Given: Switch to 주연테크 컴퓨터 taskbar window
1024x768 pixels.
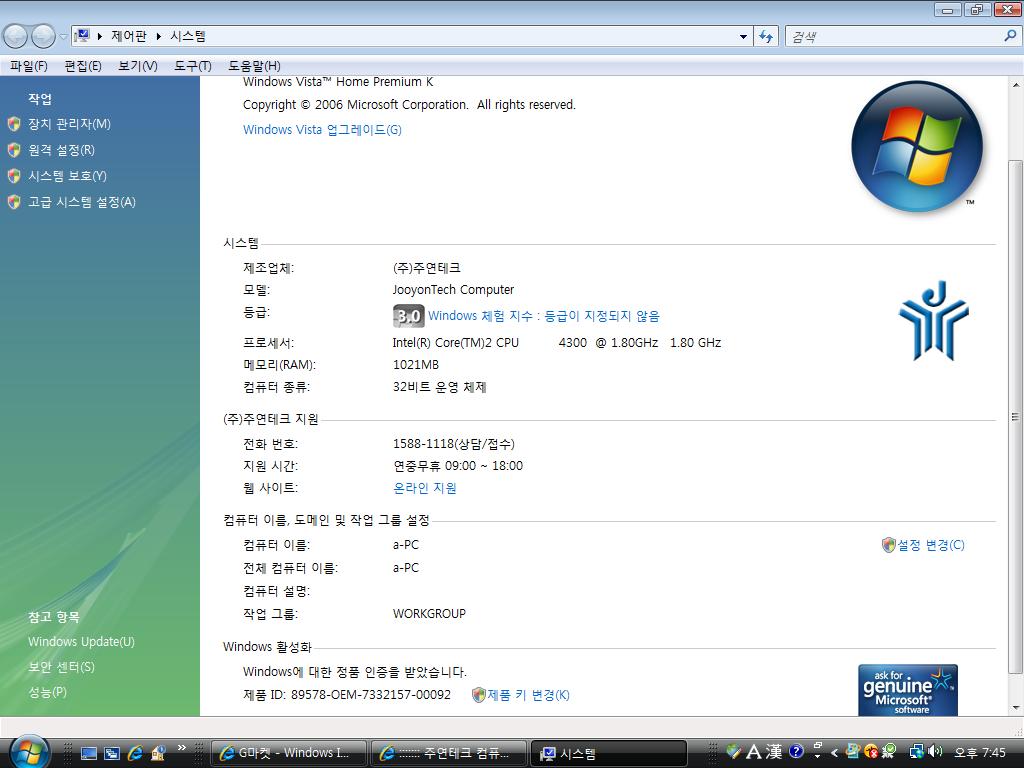Looking at the screenshot, I should click(x=449, y=753).
